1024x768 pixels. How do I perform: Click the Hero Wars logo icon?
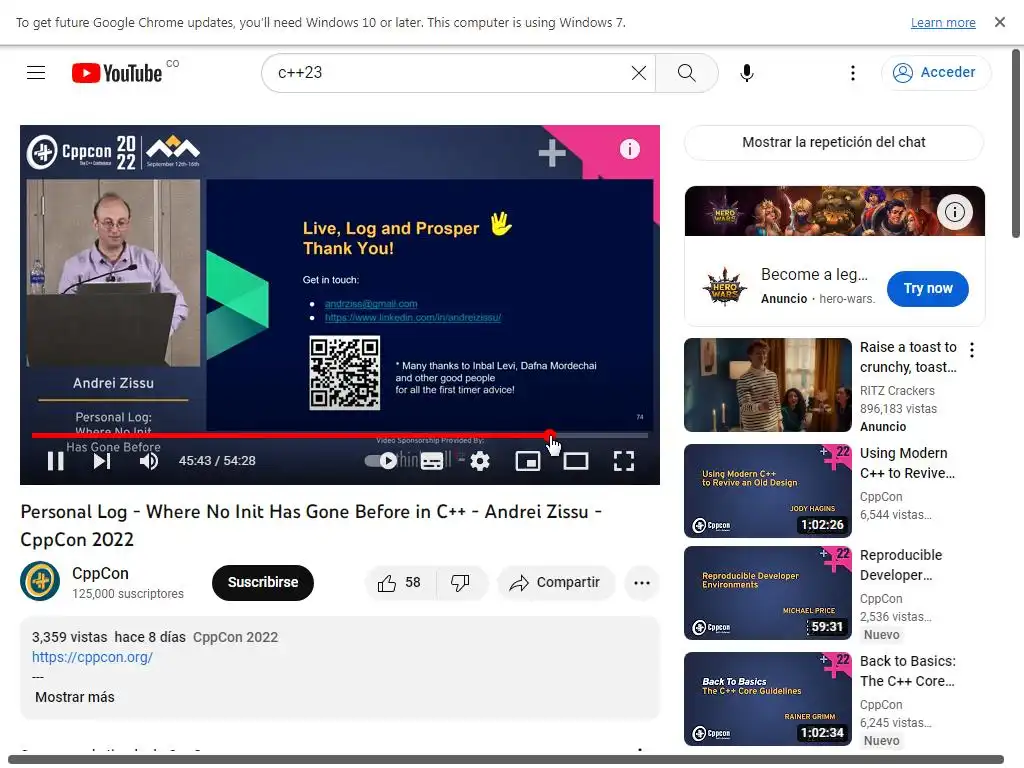pos(724,286)
